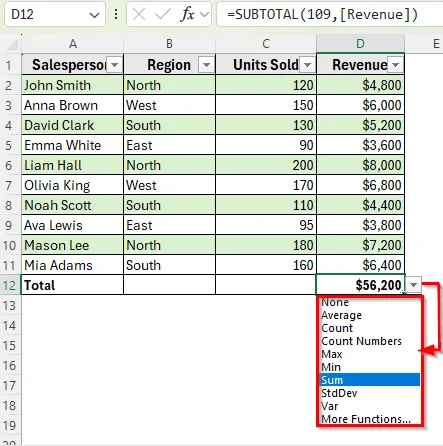Click the $7,200 revenue cell
This screenshot has width=443, height=446.
(x=360, y=245)
